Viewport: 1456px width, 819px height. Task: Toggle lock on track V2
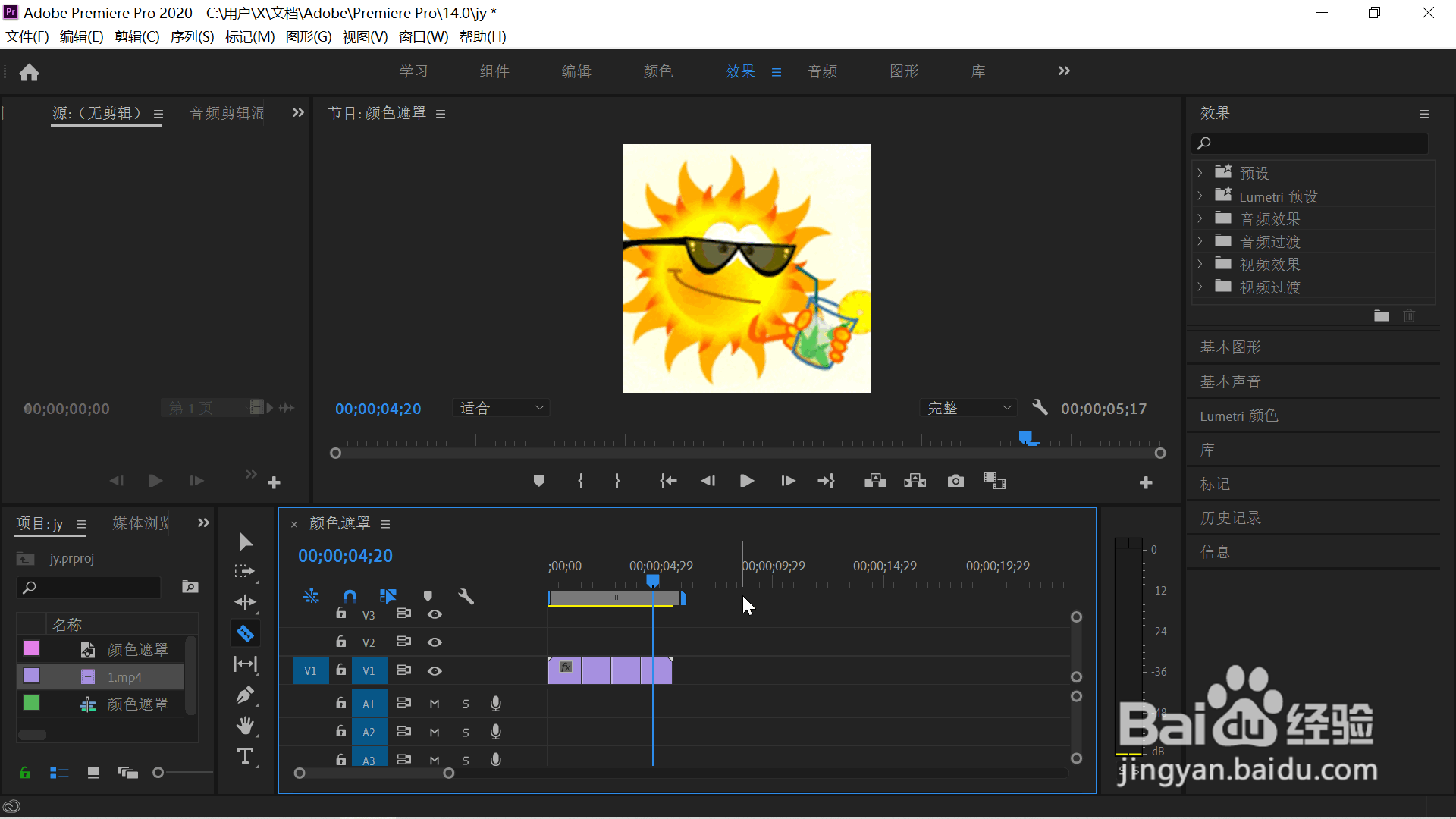(341, 642)
